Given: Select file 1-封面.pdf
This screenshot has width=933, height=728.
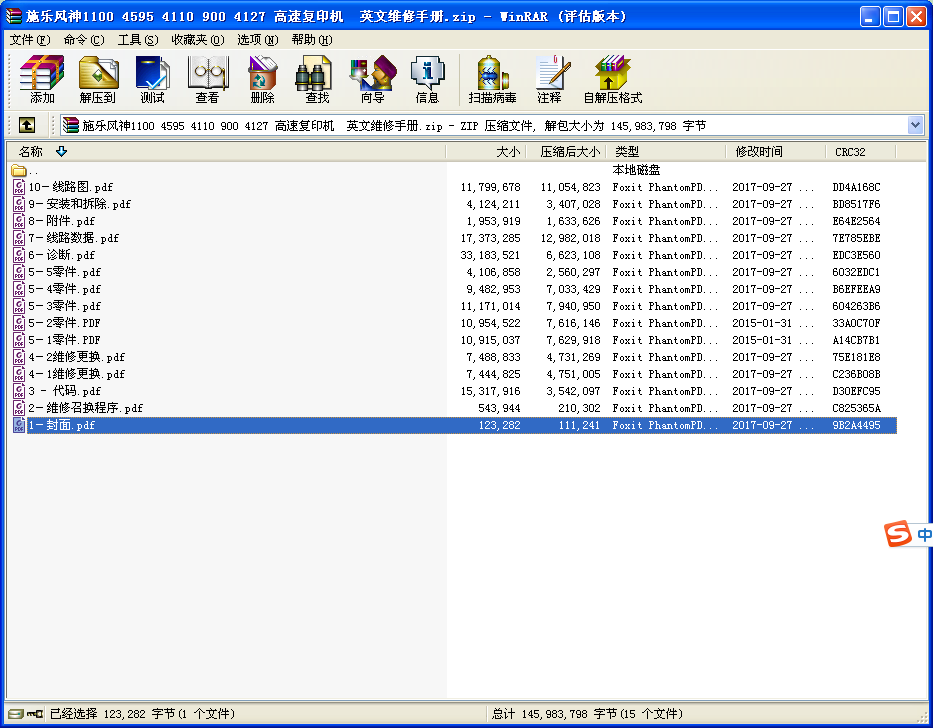Looking at the screenshot, I should 61,425.
